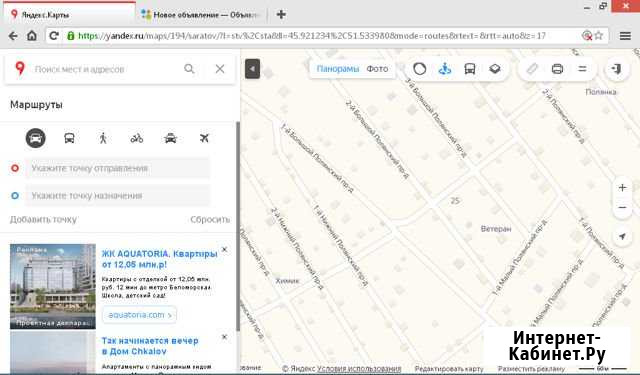Choose the bus transit route icon

click(x=69, y=138)
